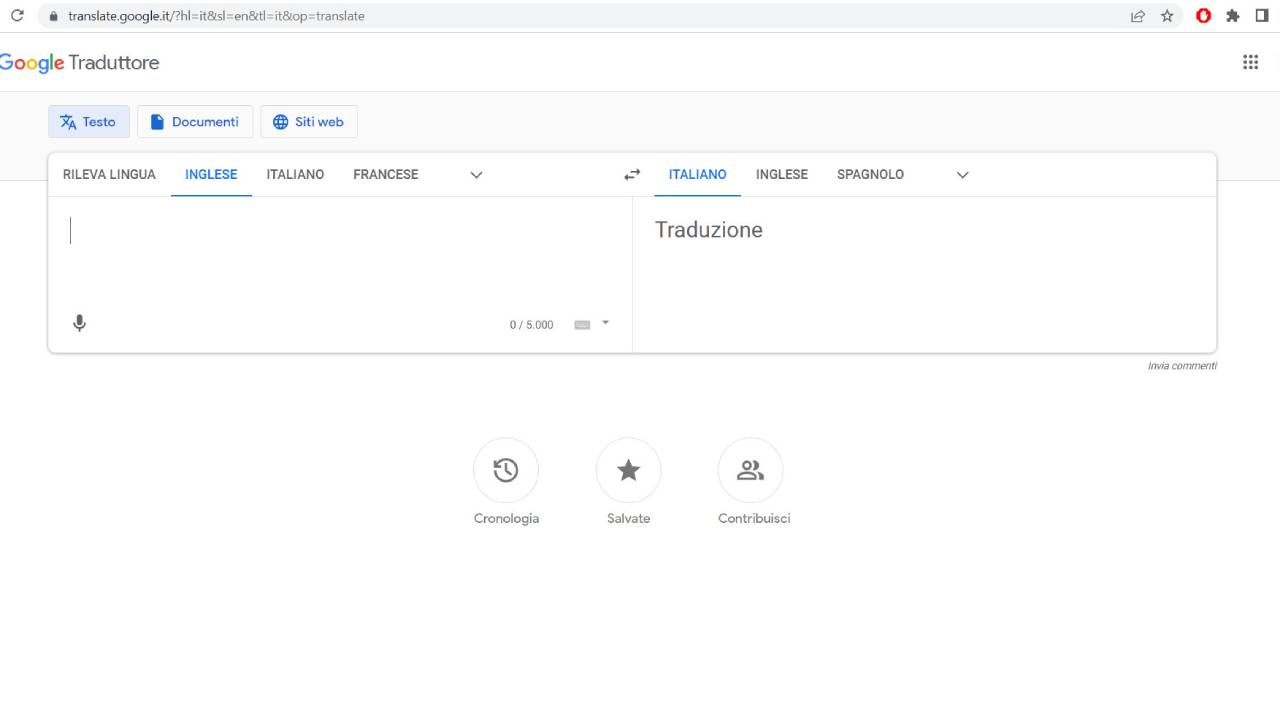The width and height of the screenshot is (1280, 720).
Task: Switch to Documenti translation mode
Action: (x=195, y=122)
